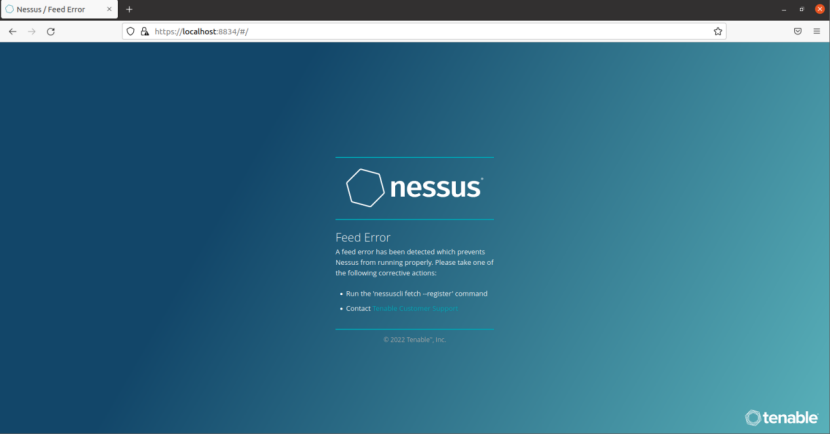Close the Nessus / Feed Error tab
830x434 pixels.
click(109, 10)
